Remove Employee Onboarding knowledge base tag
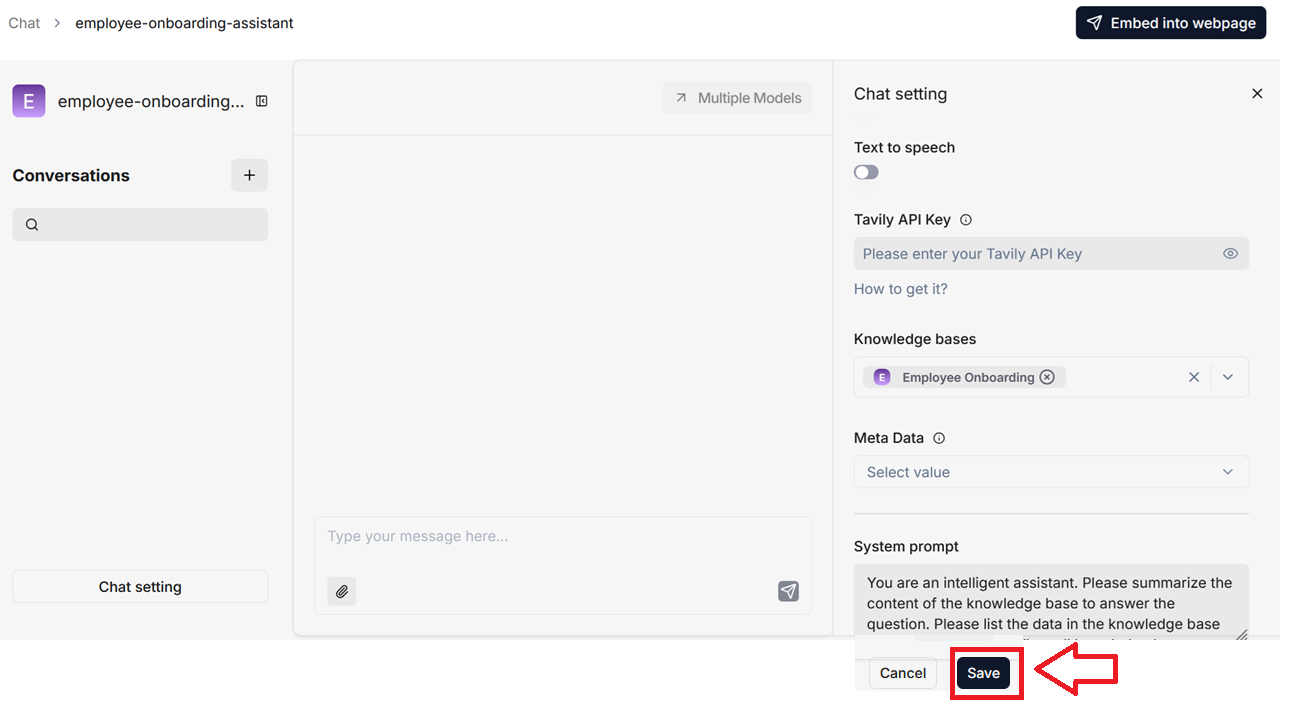The height and width of the screenshot is (702, 1291). (1047, 377)
